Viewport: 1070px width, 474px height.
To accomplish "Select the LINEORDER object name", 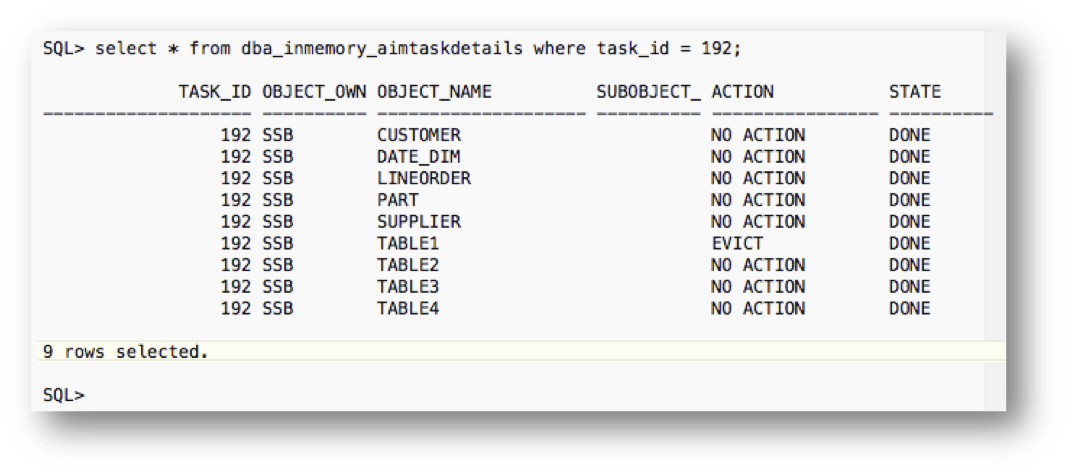I will (424, 179).
